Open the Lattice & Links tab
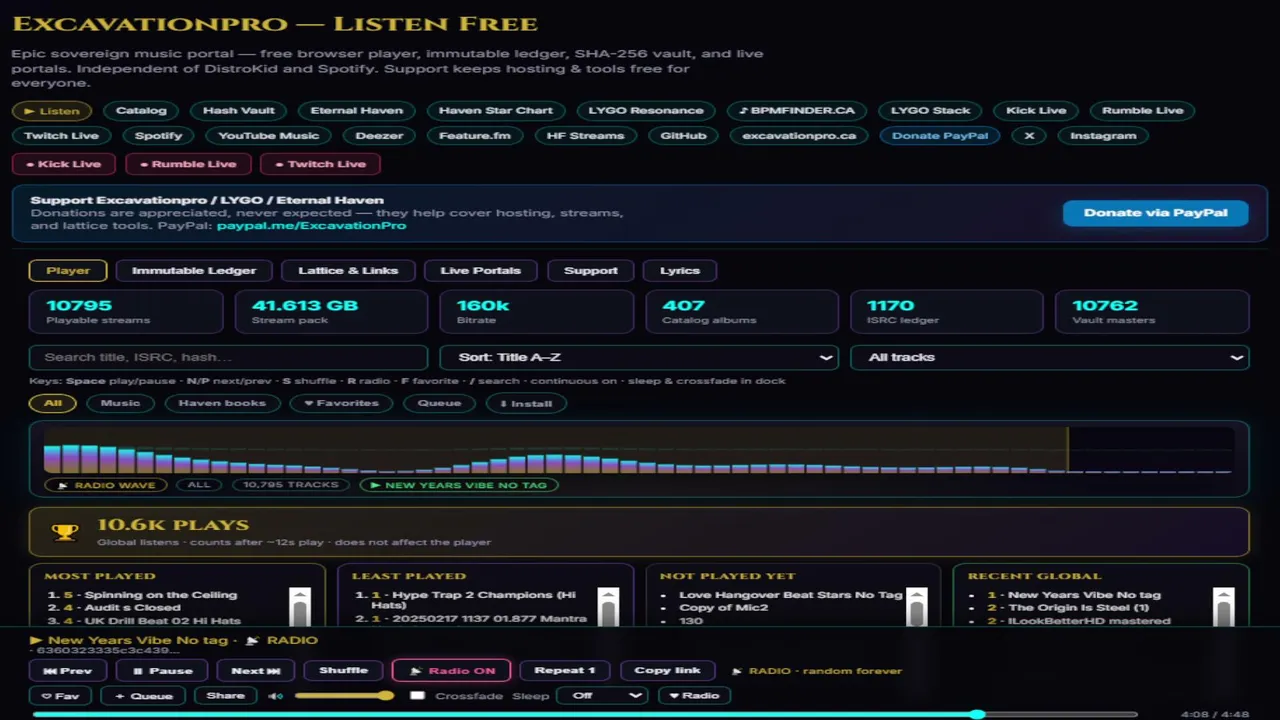The width and height of the screenshot is (1280, 720). coord(348,270)
